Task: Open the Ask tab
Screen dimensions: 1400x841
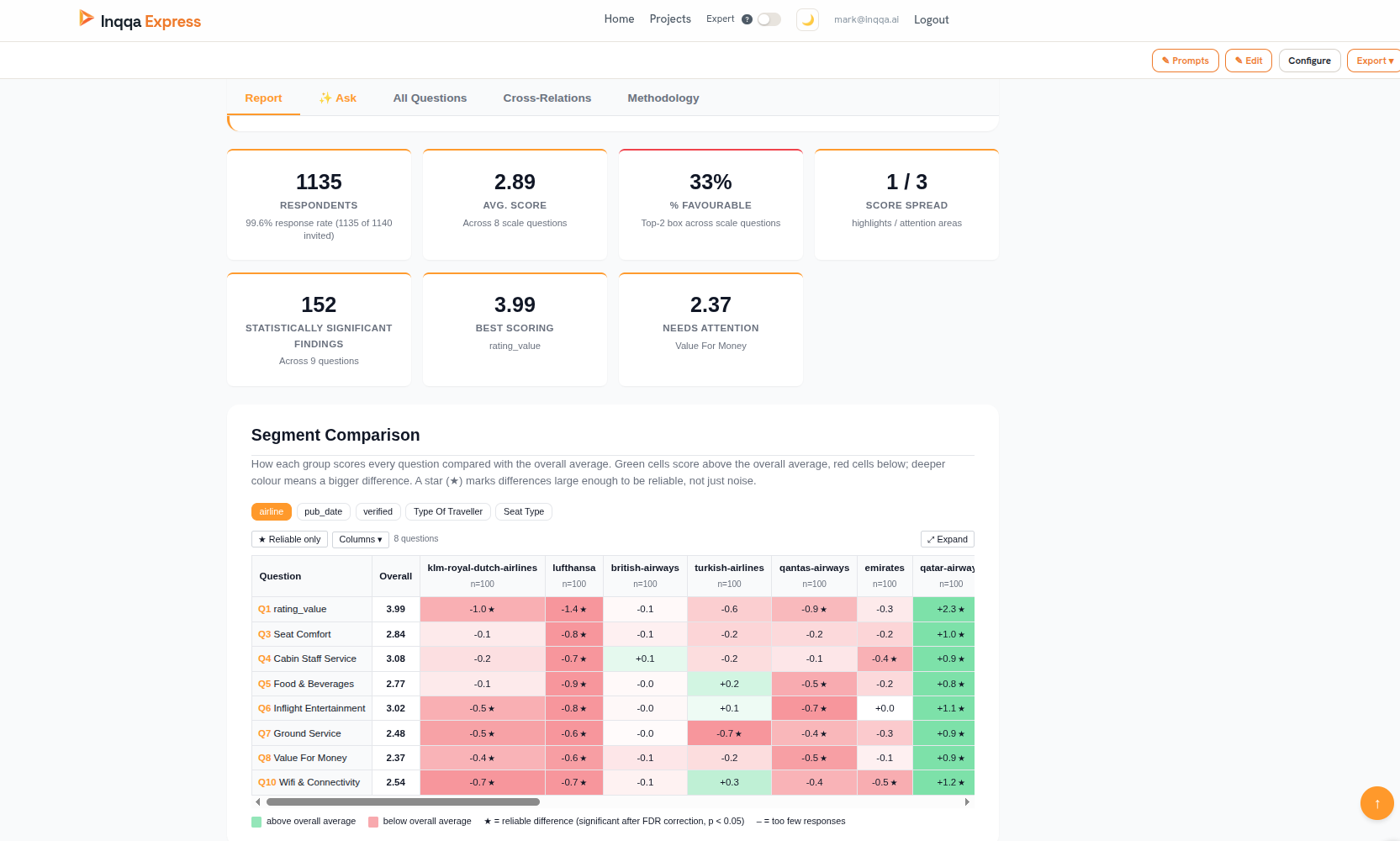Action: click(x=338, y=98)
